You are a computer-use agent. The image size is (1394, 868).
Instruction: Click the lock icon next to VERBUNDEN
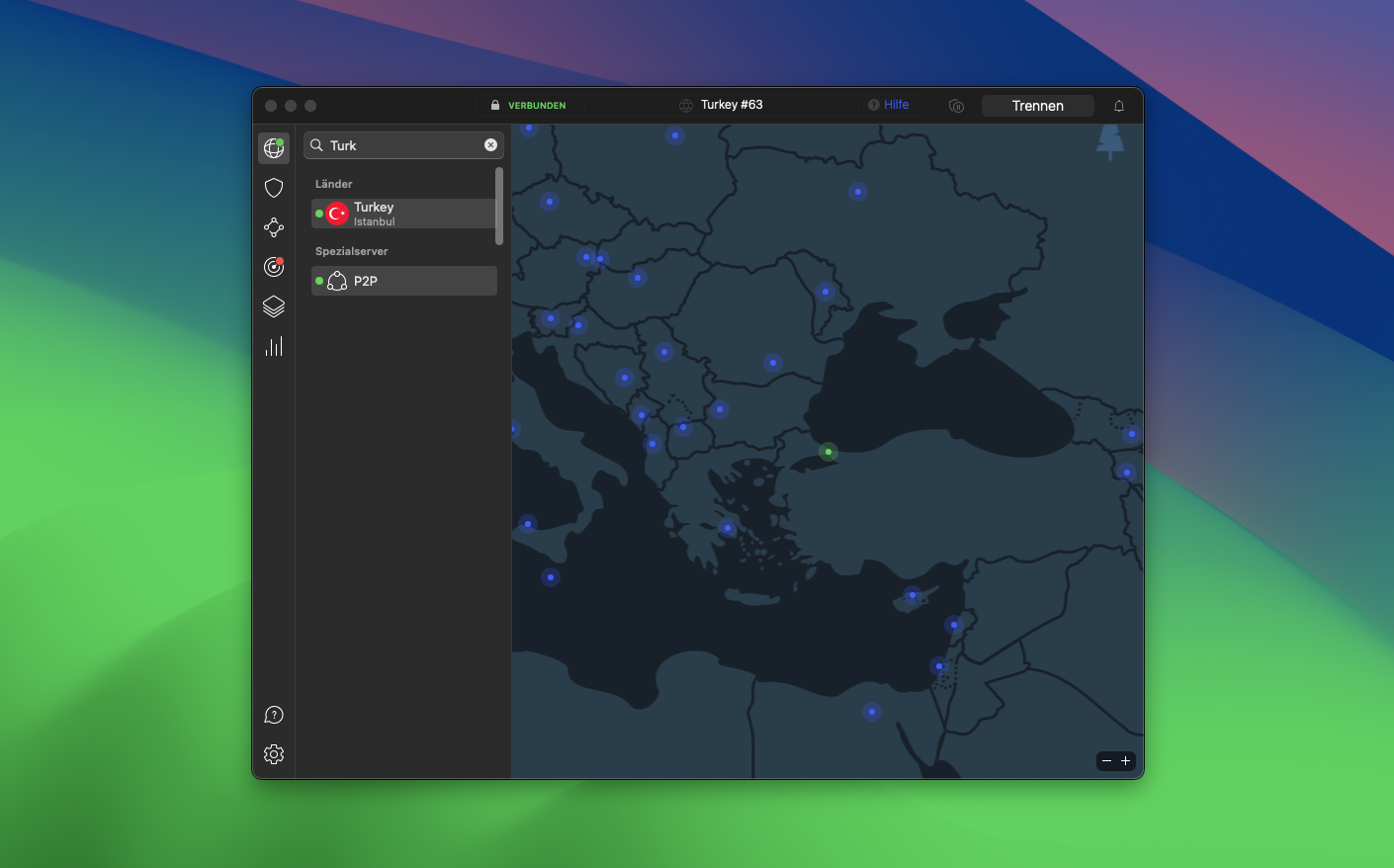(x=495, y=105)
